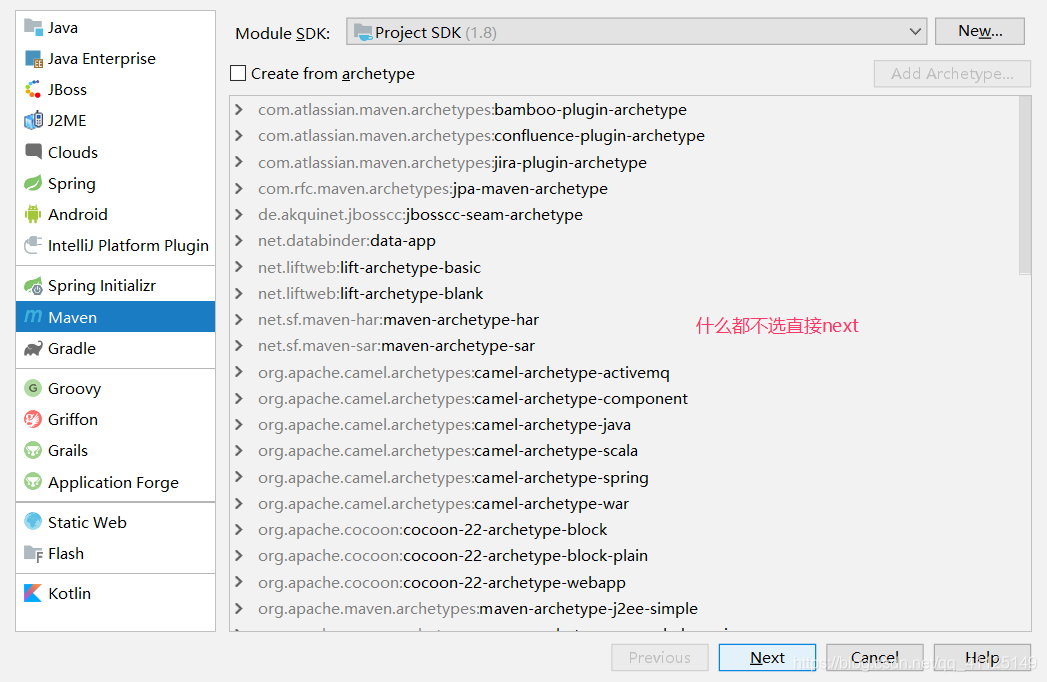Click the Kotlin icon
The width and height of the screenshot is (1047, 682).
point(33,593)
